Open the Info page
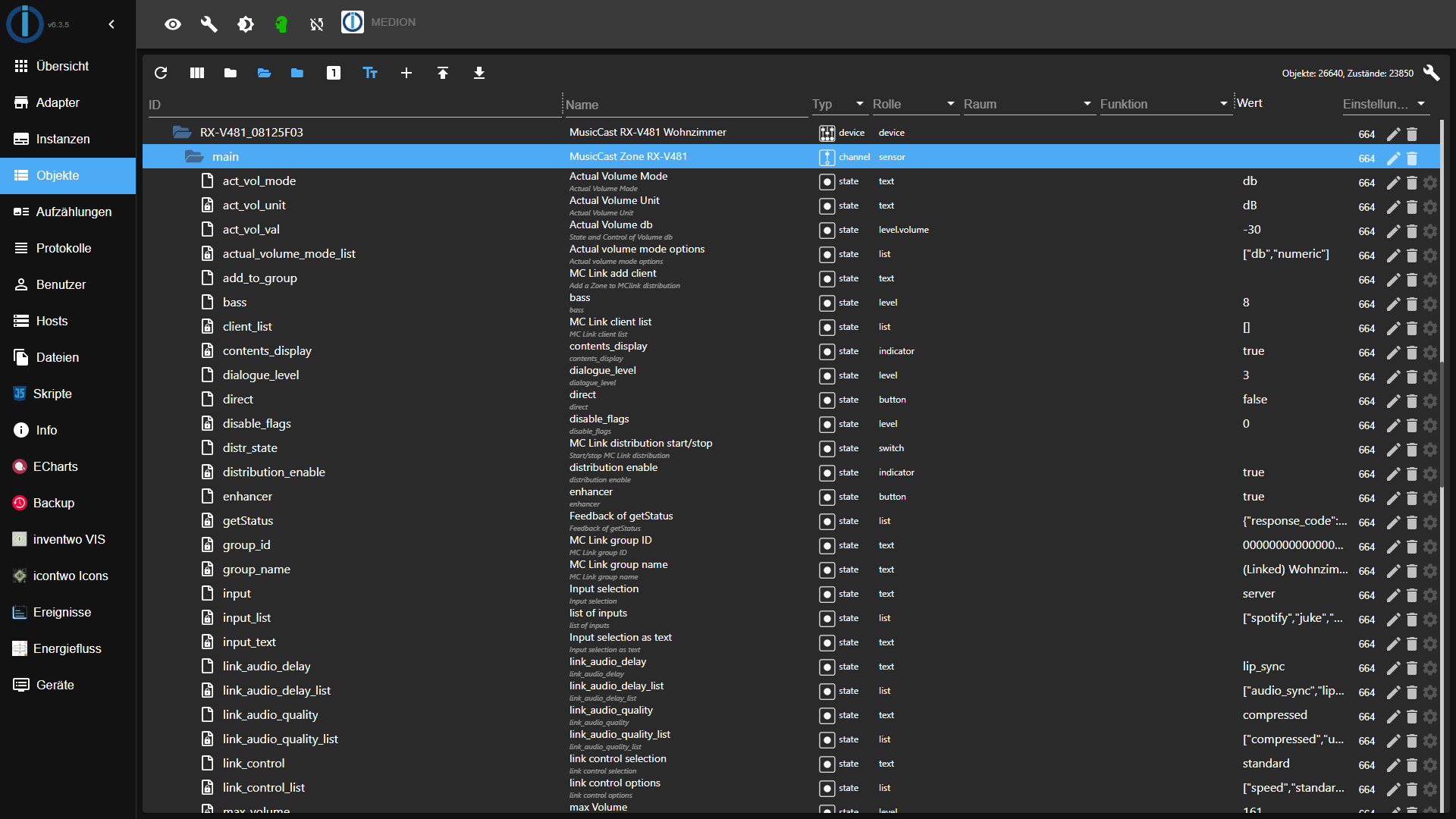Viewport: 1456px width, 819px height. (x=68, y=430)
